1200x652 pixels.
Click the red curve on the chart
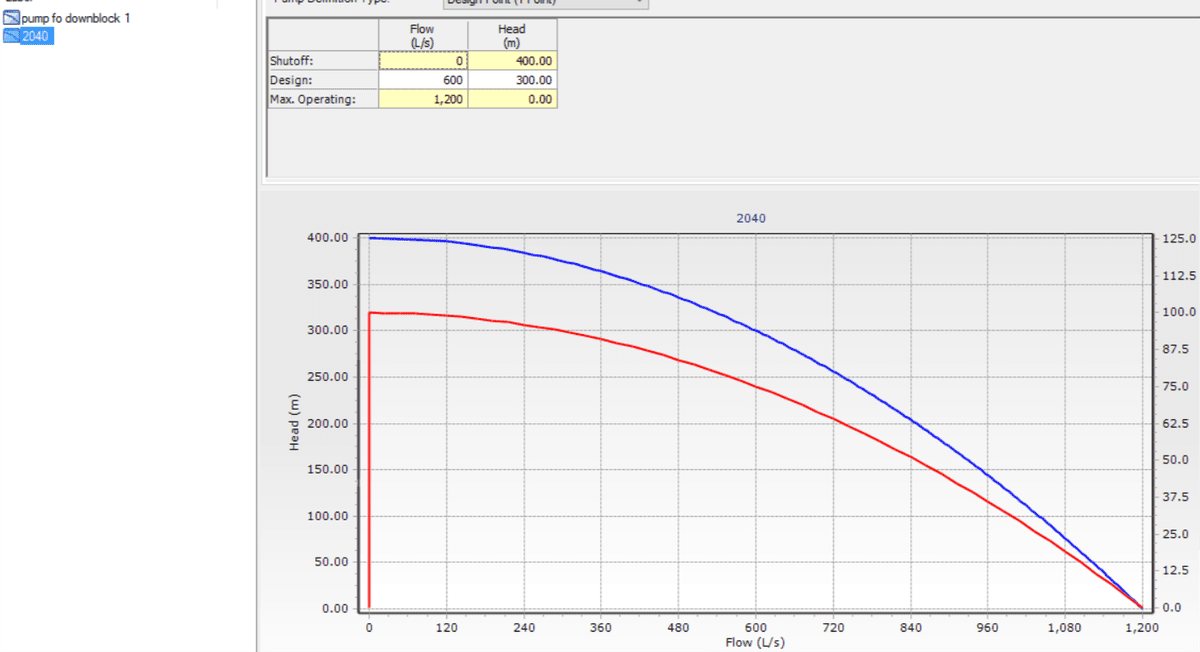tap(757, 388)
